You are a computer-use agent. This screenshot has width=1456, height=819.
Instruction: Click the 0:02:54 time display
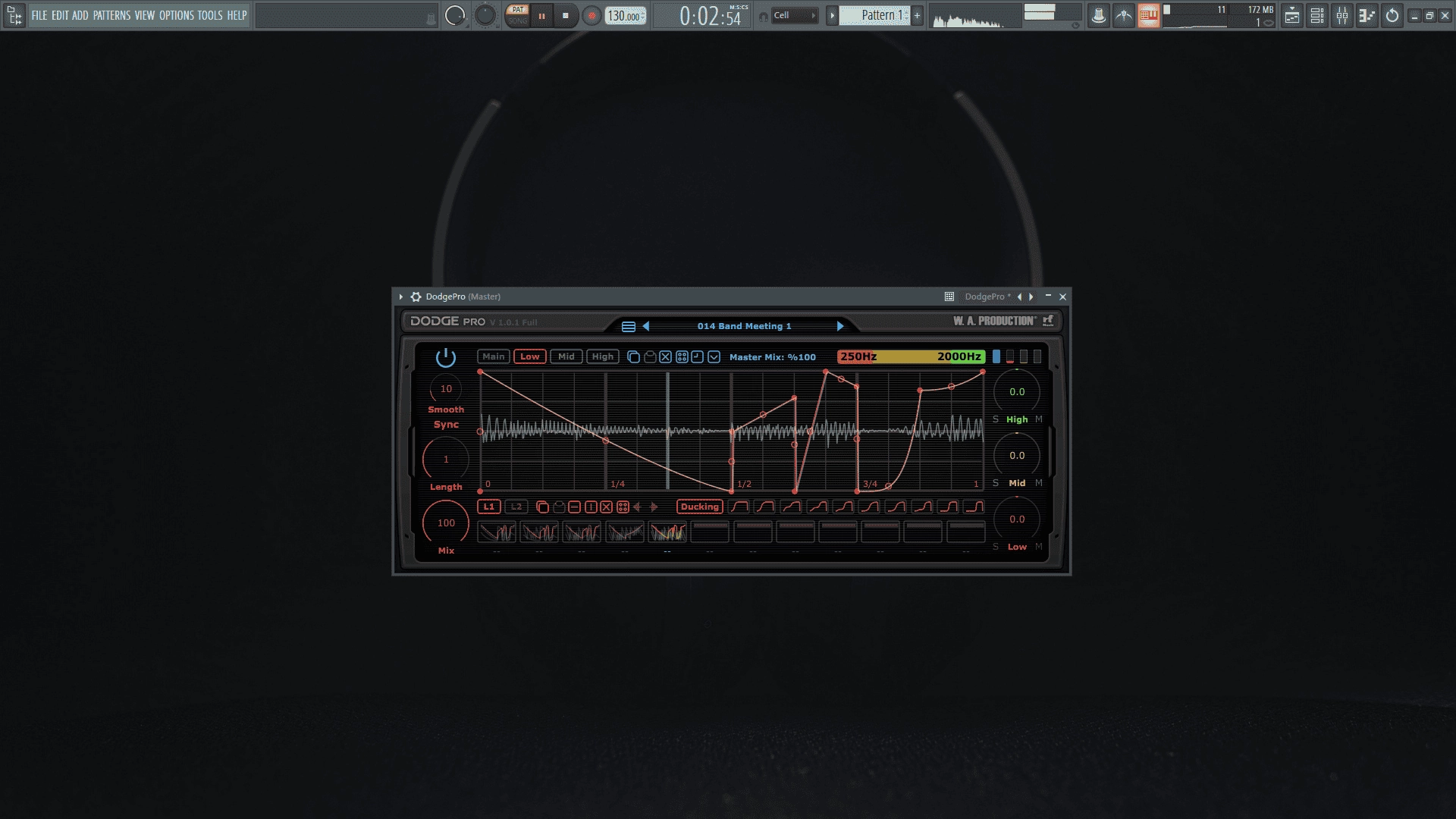[x=711, y=16]
